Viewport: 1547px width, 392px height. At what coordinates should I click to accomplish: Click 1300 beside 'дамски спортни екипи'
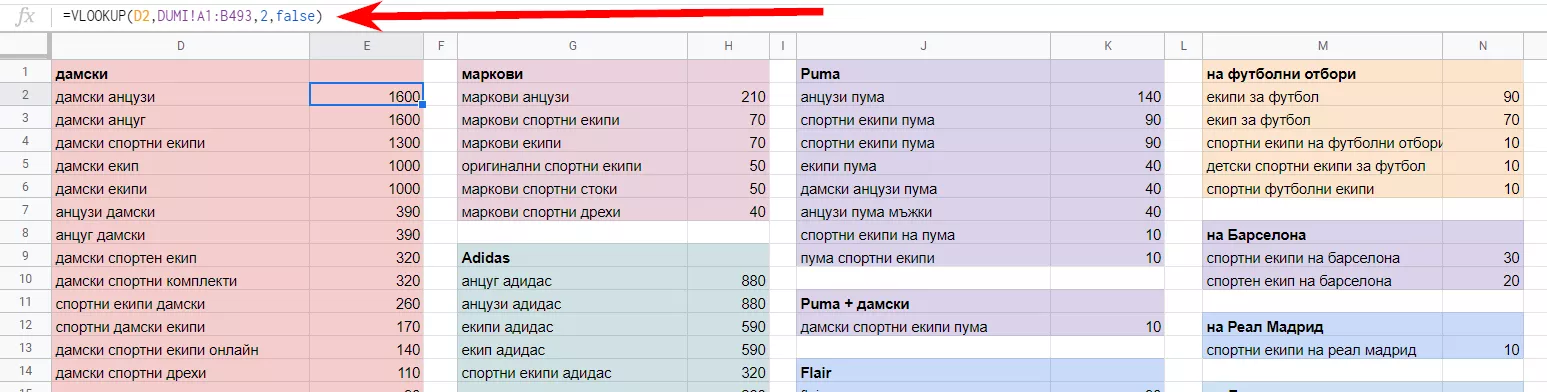coord(366,143)
